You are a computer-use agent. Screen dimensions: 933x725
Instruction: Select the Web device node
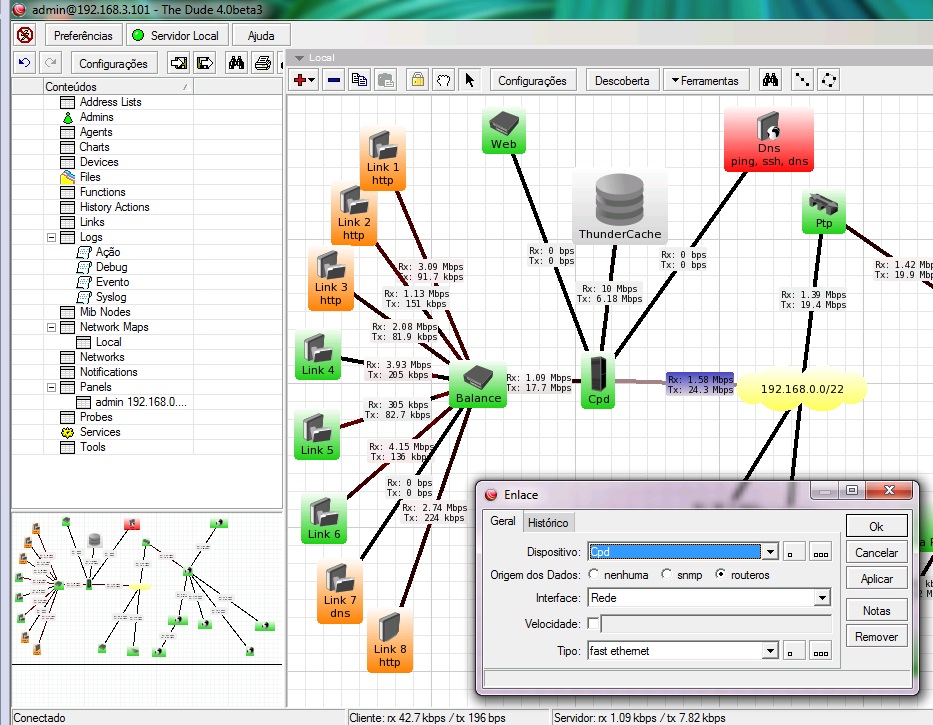503,130
